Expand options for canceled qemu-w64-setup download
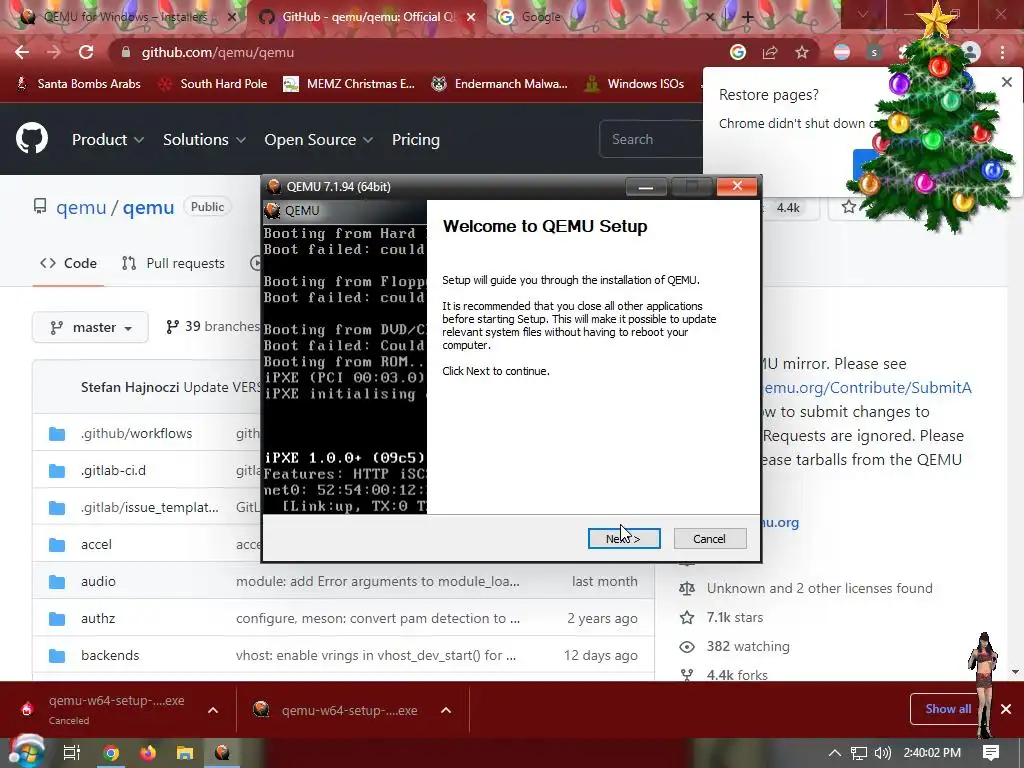1024x768 pixels. (x=213, y=710)
